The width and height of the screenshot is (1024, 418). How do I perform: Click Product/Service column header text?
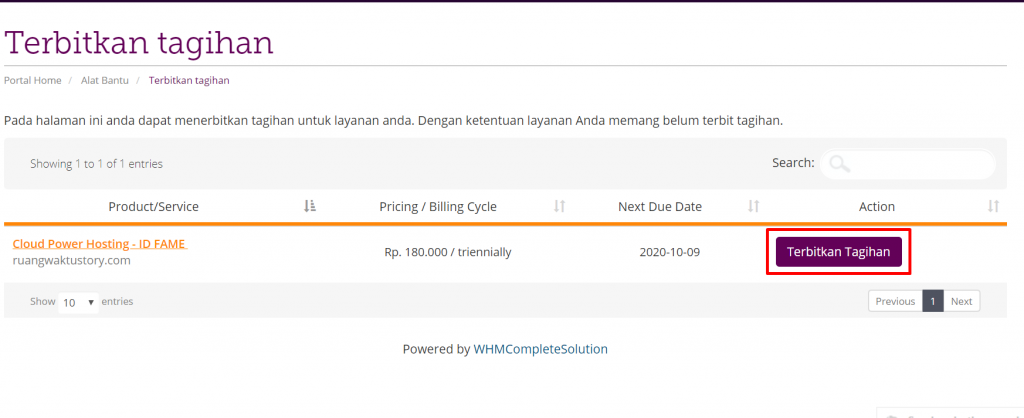pyautogui.click(x=153, y=206)
